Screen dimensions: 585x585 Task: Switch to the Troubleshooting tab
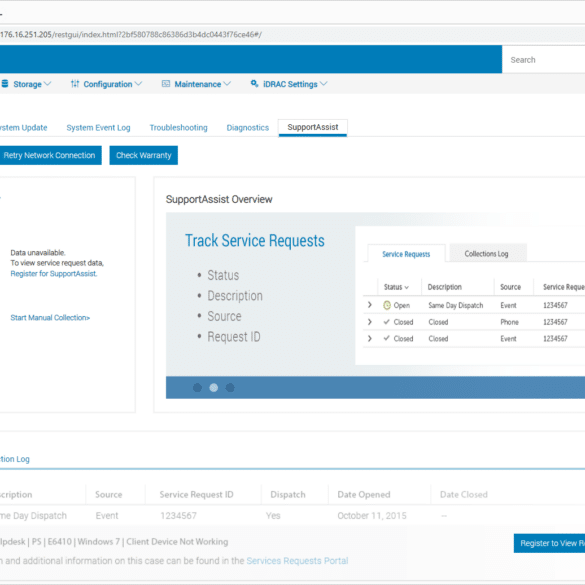[178, 128]
